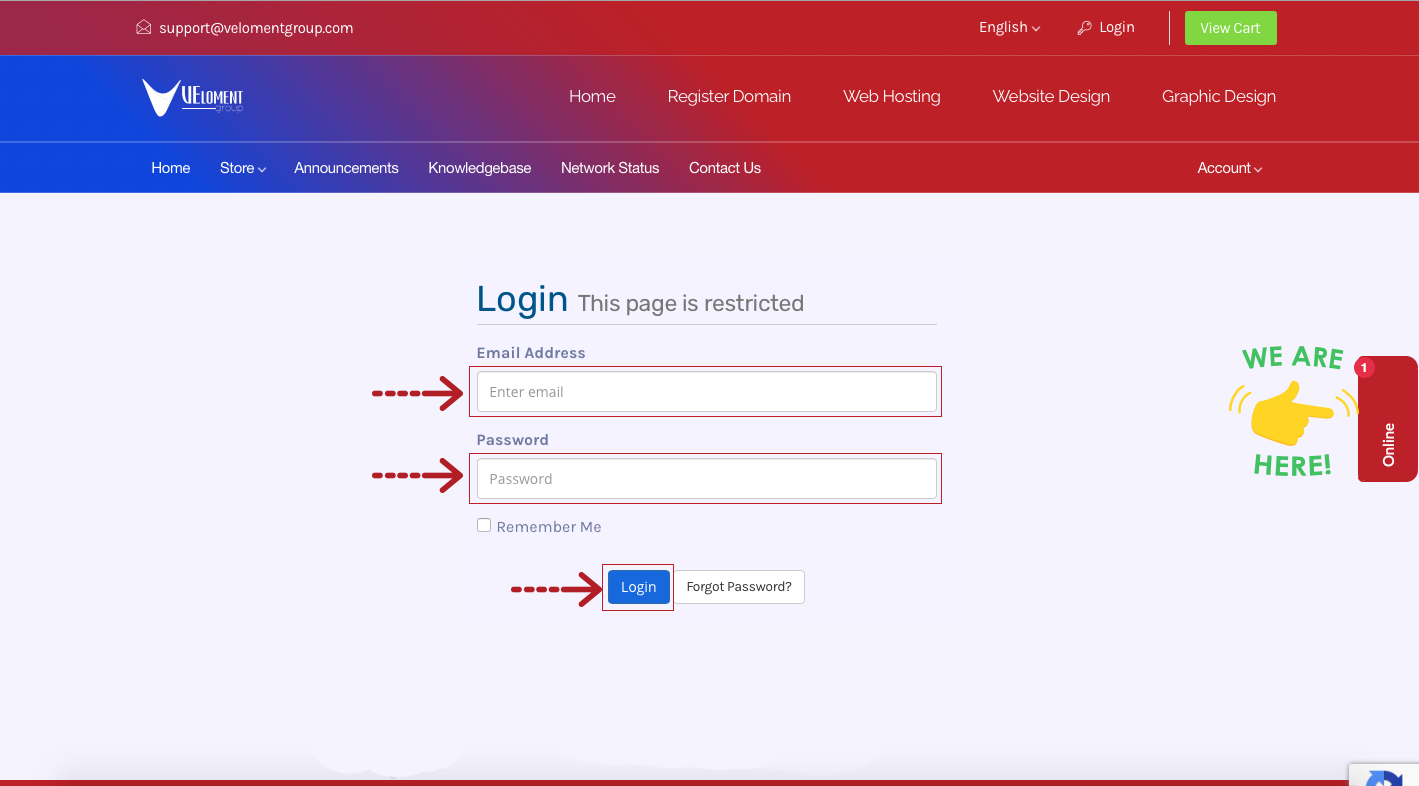The image size is (1419, 786).
Task: Focus the Password input field
Action: [x=706, y=479]
